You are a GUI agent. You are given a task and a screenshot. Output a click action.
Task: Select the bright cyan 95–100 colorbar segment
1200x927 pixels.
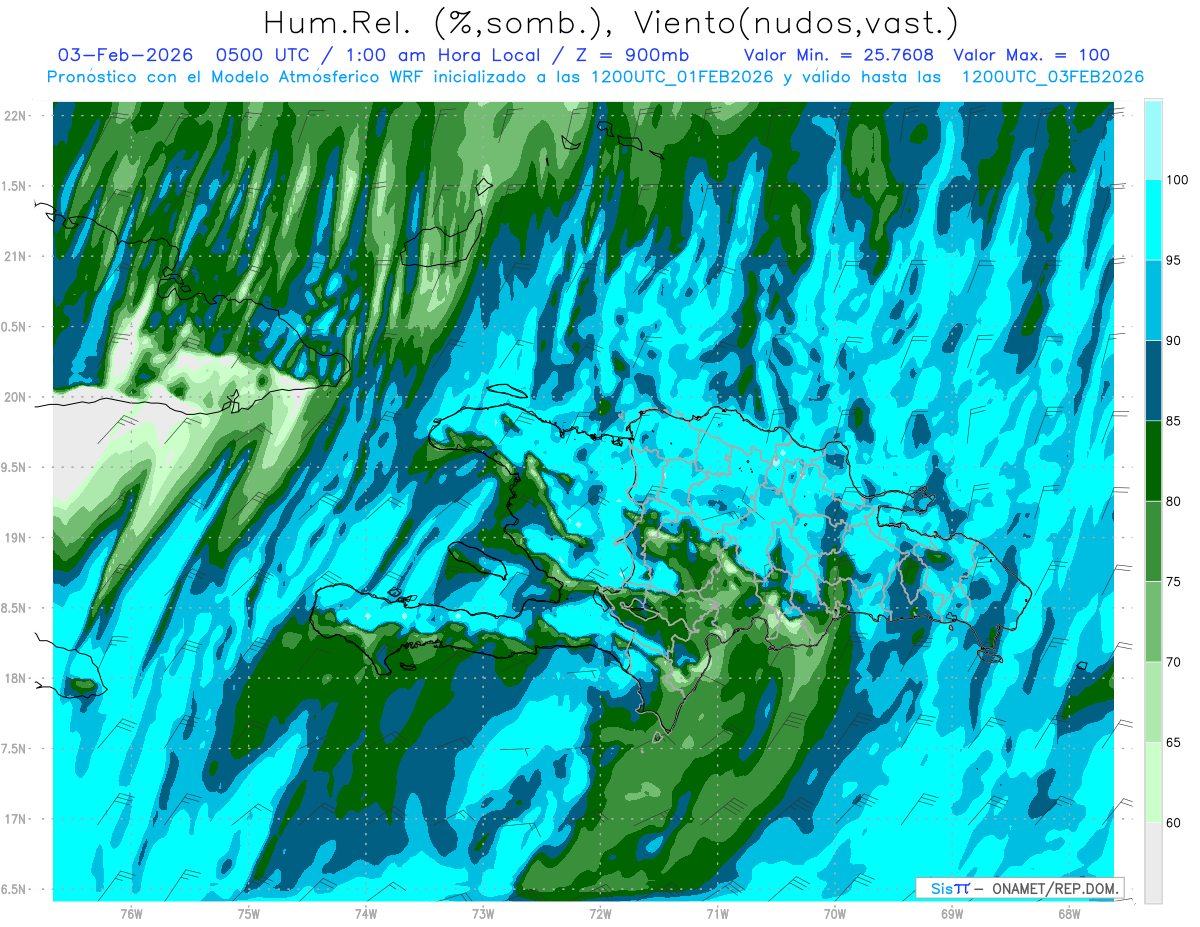point(1153,220)
